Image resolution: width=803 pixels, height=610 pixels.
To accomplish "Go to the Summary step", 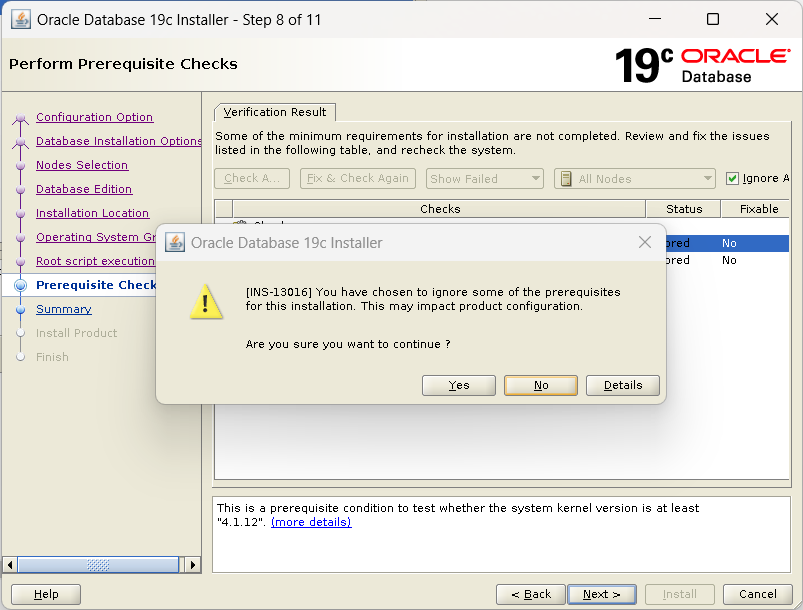I will tap(64, 309).
